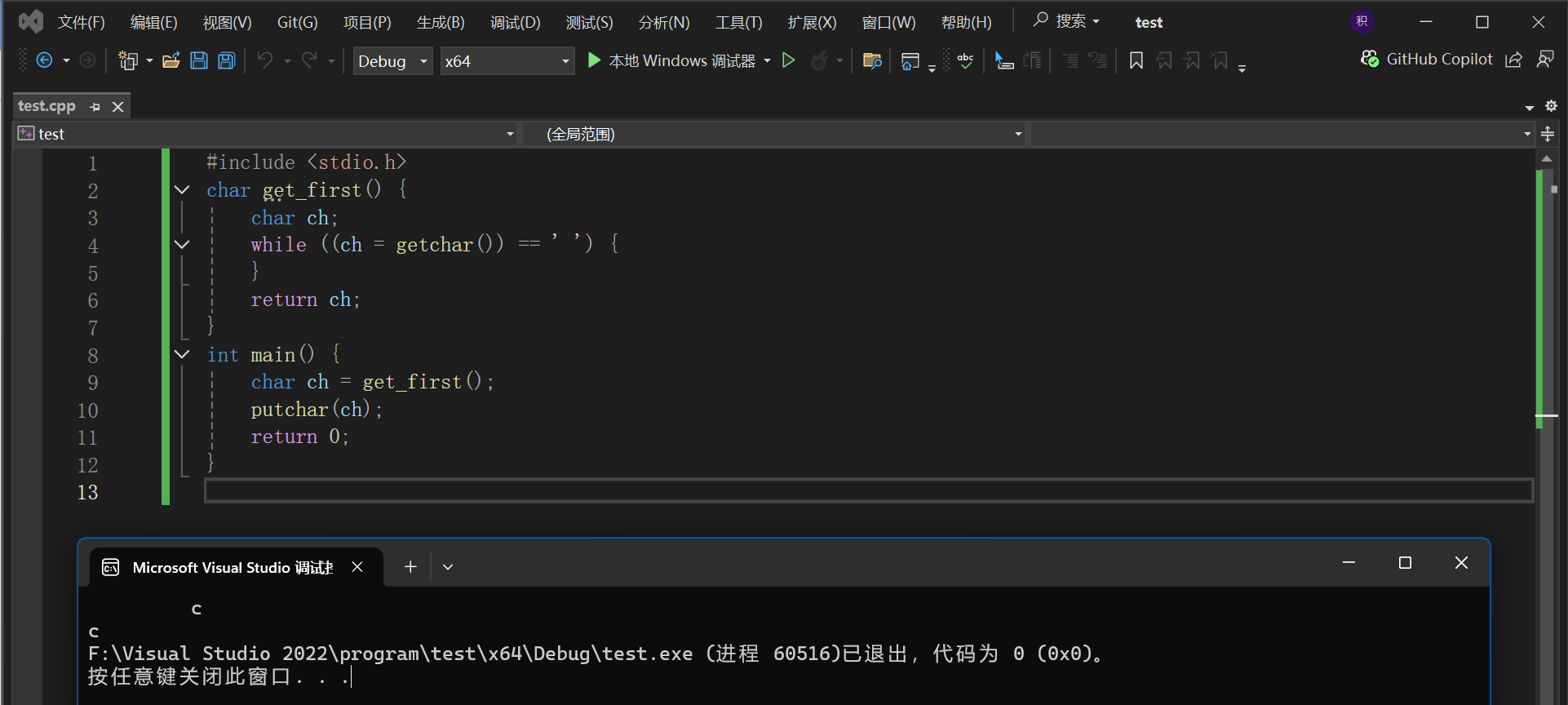Image resolution: width=1568 pixels, height=705 pixels.
Task: Save test.cpp with the single-disk icon
Action: pos(199,60)
